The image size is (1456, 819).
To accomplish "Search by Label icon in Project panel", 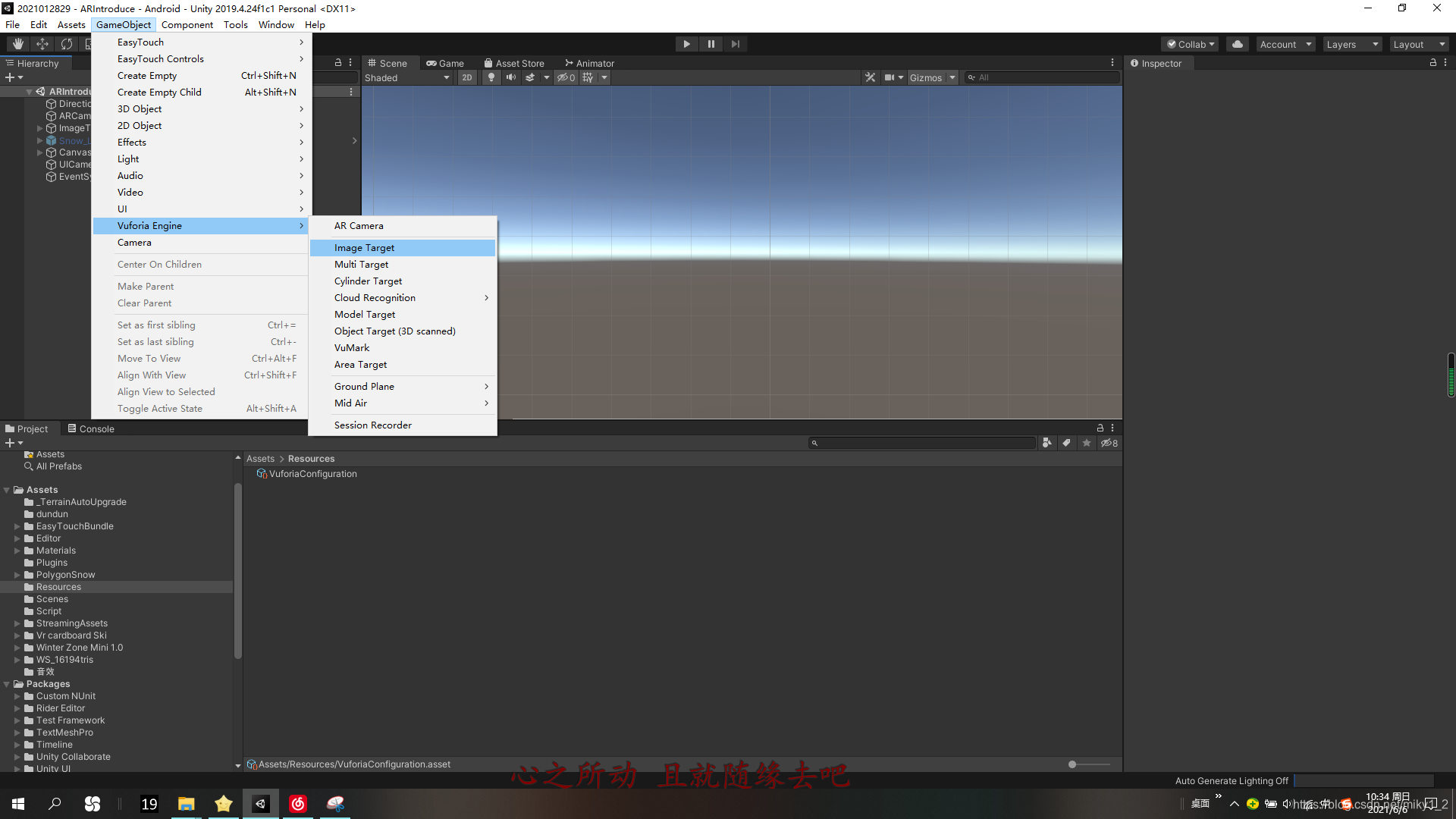I will click(1067, 443).
